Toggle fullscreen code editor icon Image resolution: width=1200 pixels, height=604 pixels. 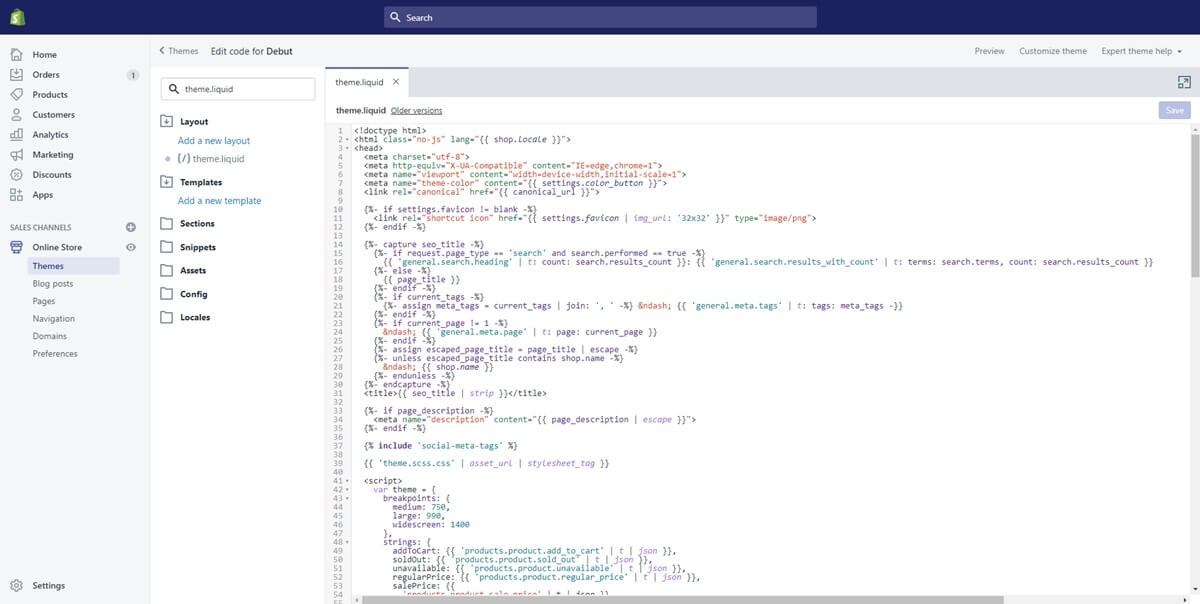click(x=1184, y=82)
